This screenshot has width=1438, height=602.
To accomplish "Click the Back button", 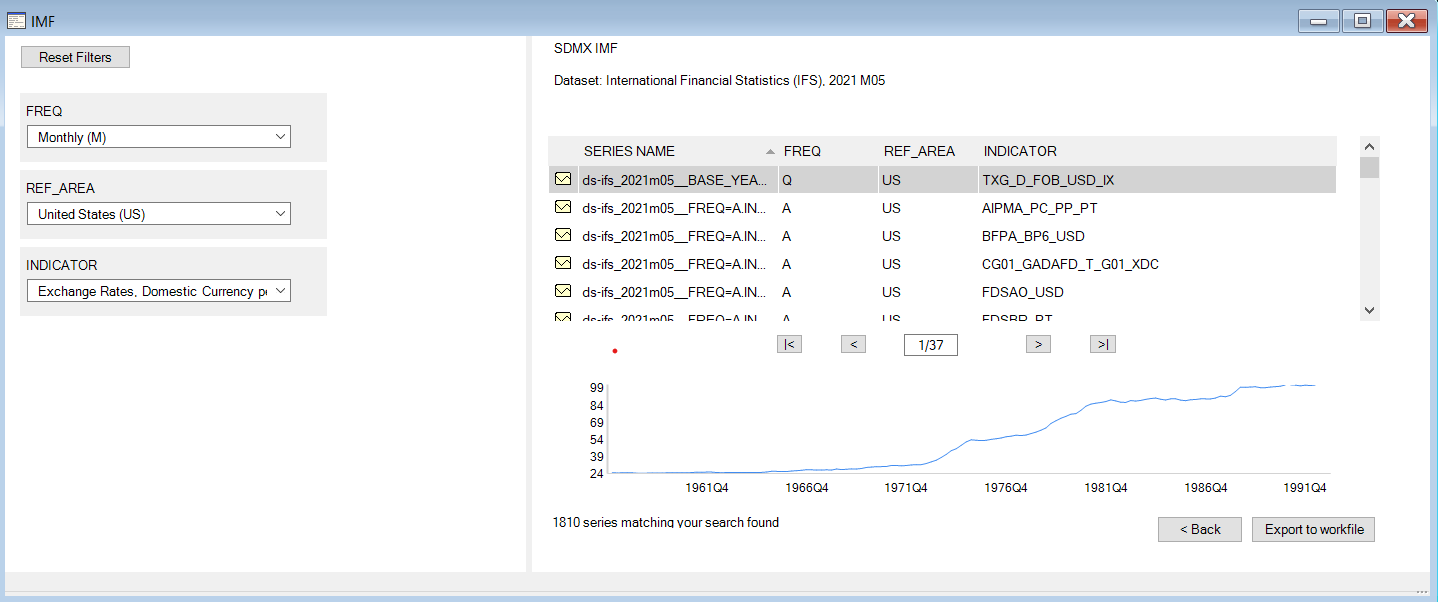I will [1199, 529].
